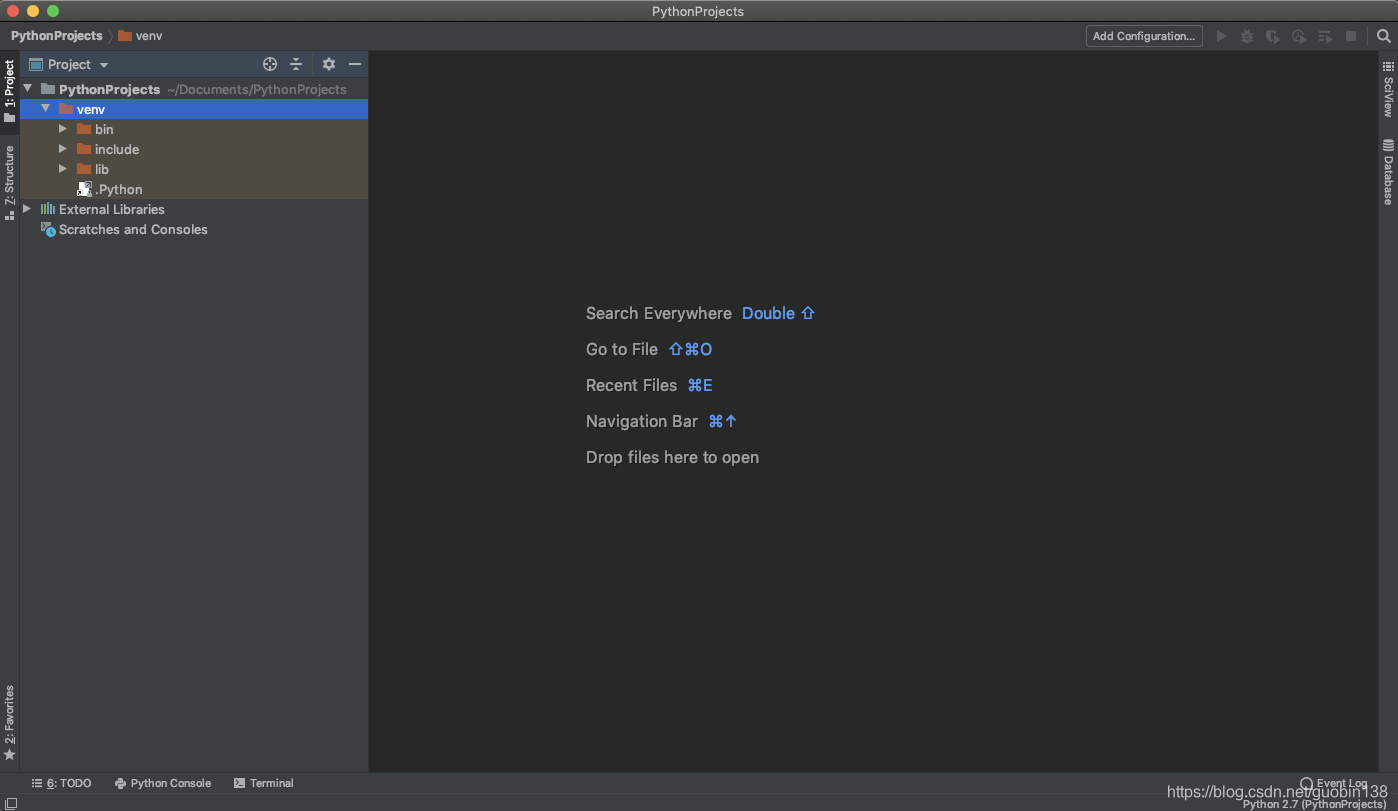
Task: Open the SciView side tab
Action: [1388, 89]
